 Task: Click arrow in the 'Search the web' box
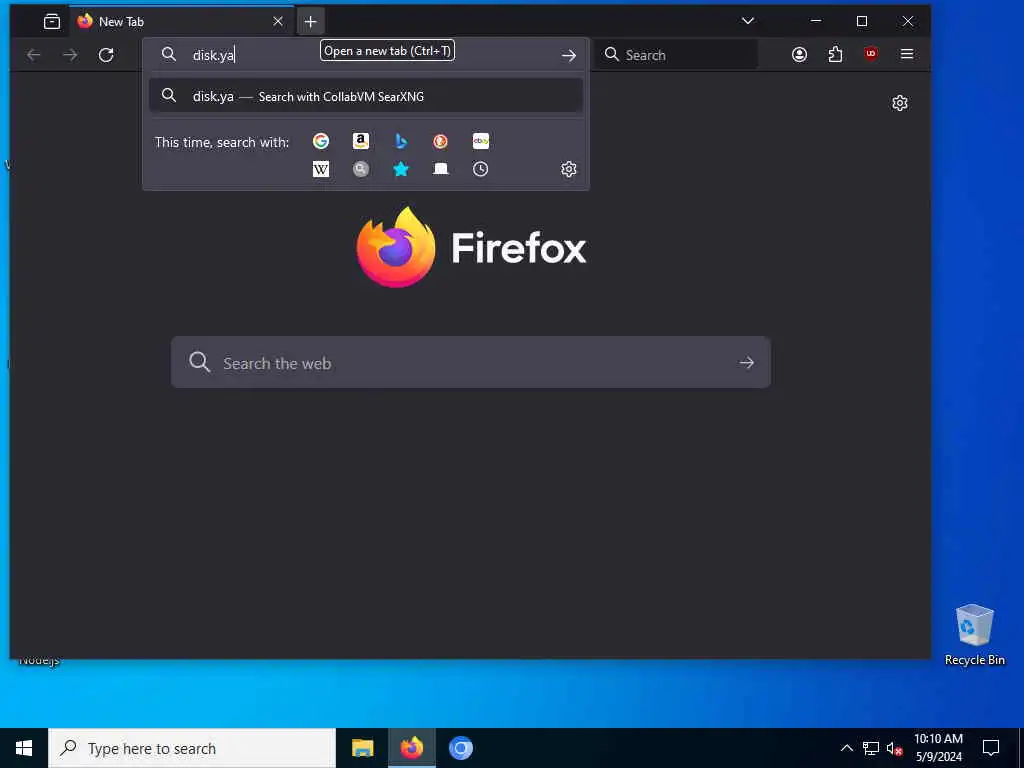tap(746, 362)
